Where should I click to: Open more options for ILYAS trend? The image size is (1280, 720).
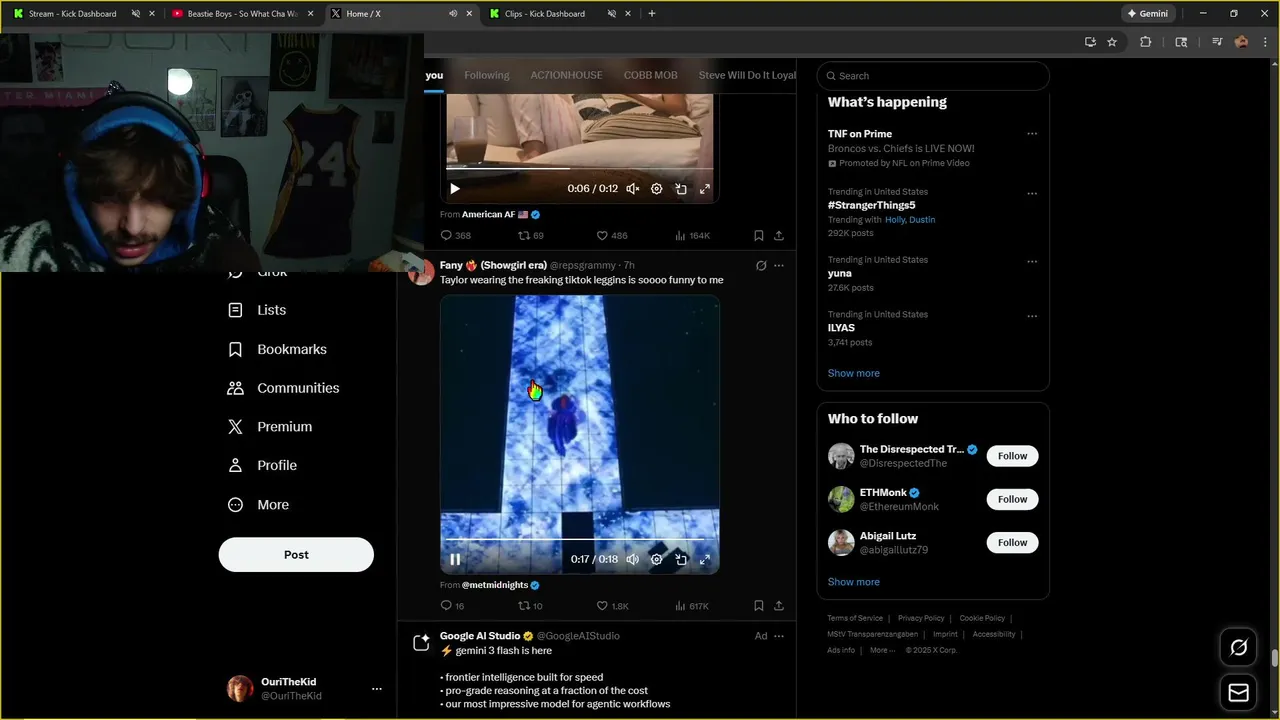coord(1032,317)
